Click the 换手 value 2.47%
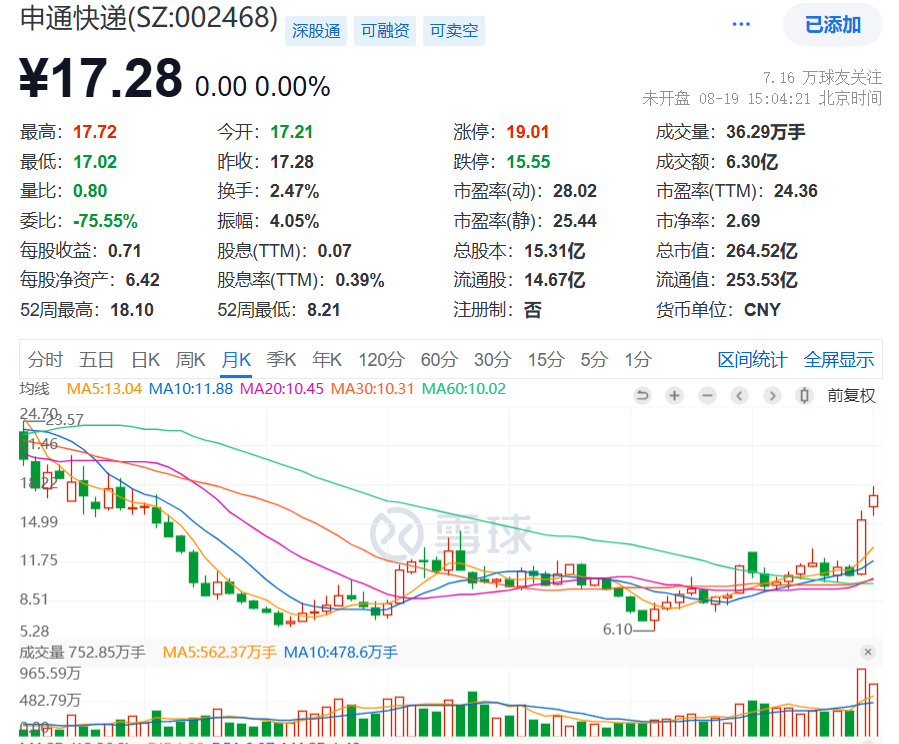Screen dimensions: 899x744 click(x=295, y=191)
